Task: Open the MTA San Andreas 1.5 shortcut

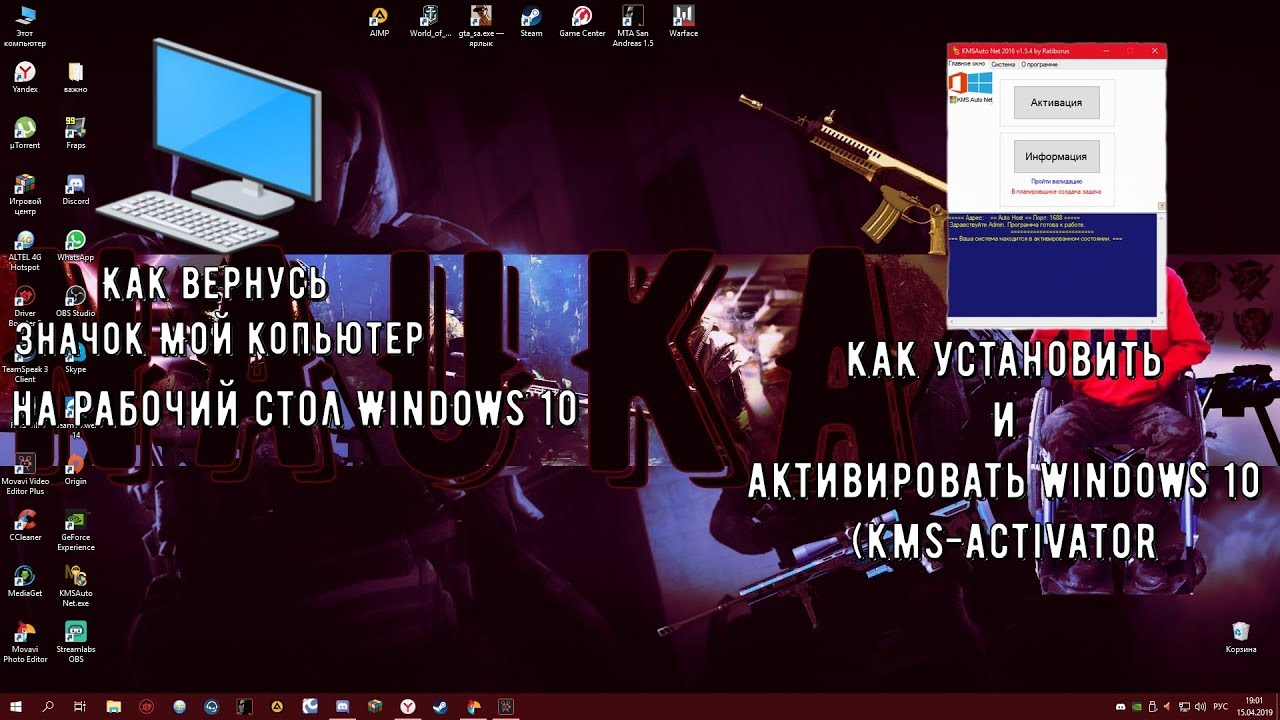Action: pos(634,26)
